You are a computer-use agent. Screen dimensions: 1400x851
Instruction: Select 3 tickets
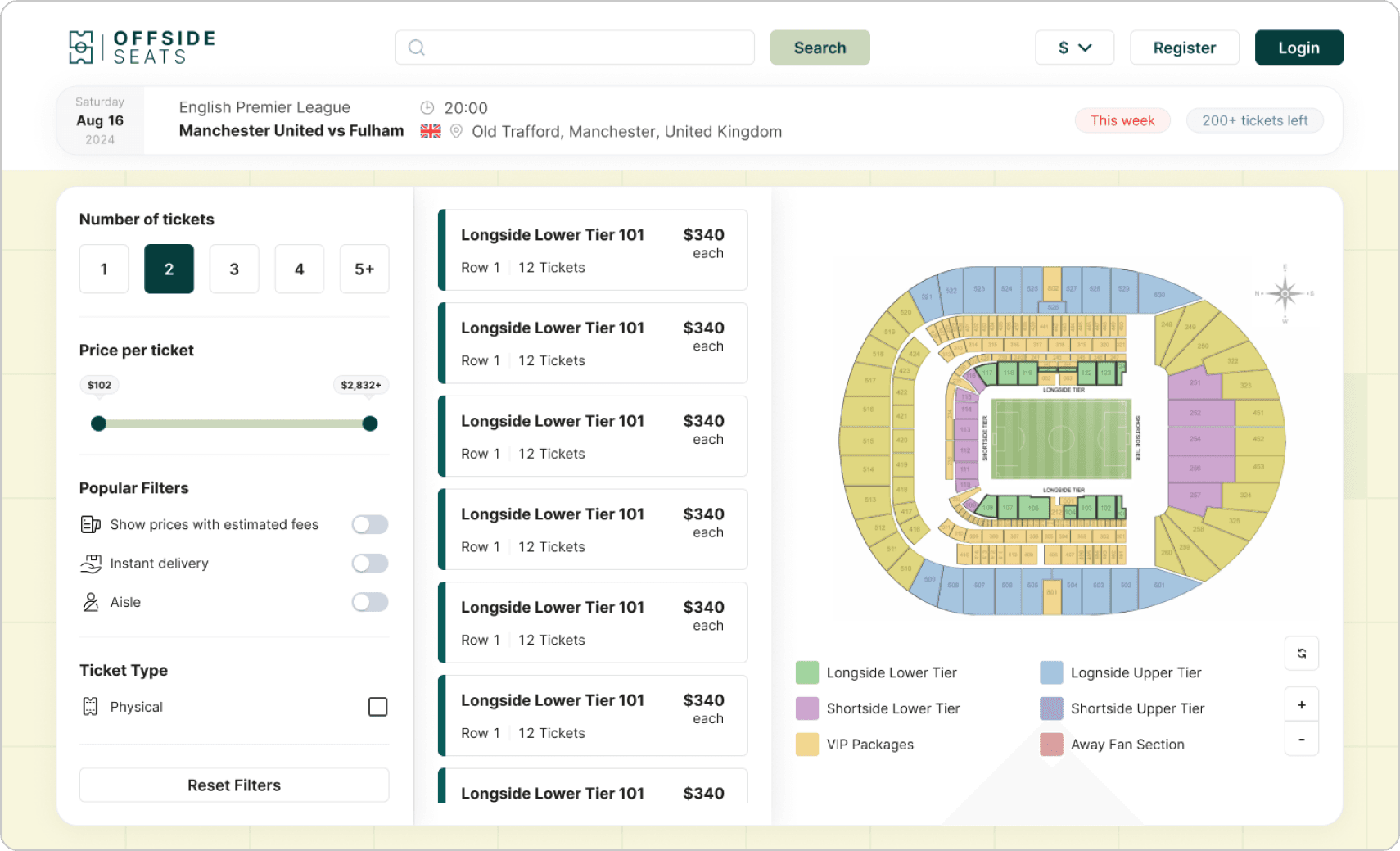tap(234, 269)
